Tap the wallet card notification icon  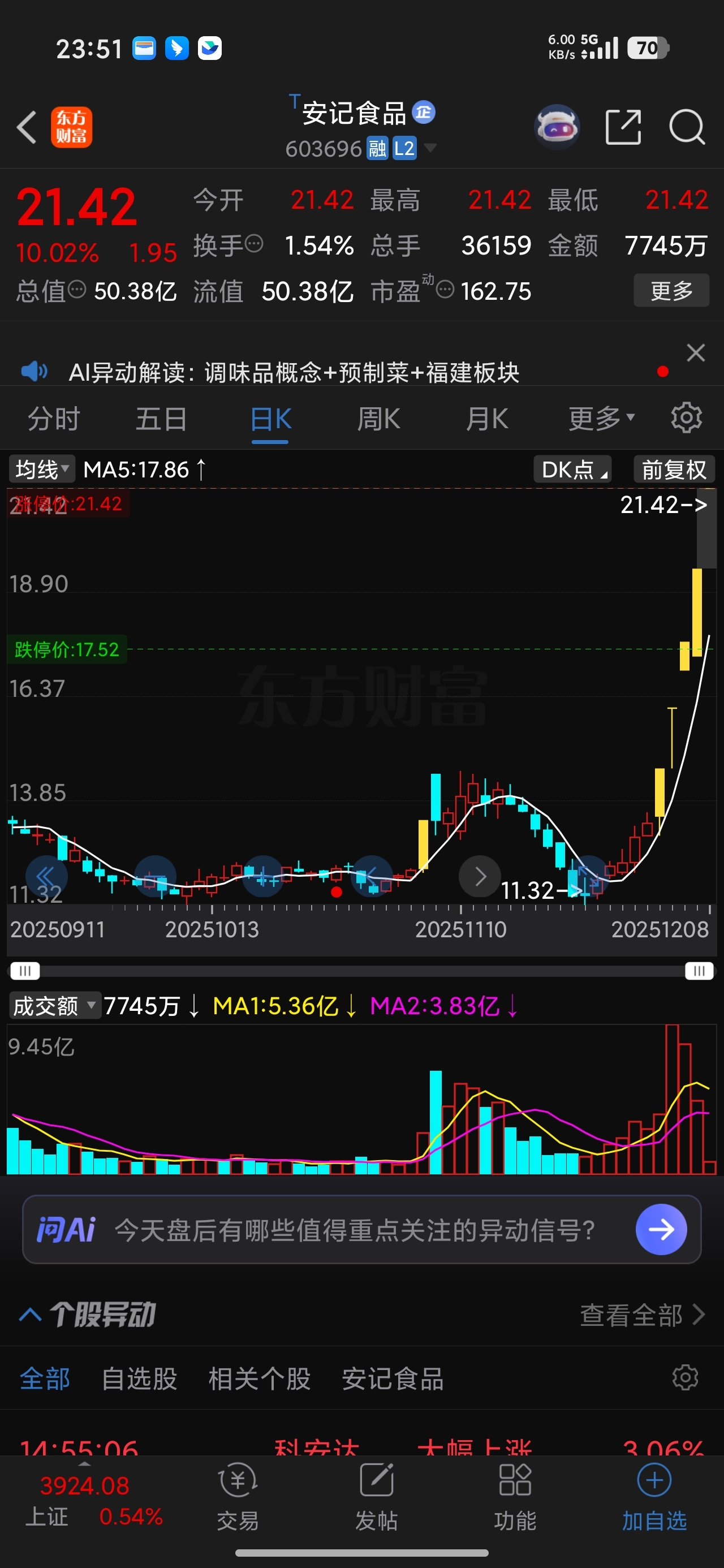(144, 48)
